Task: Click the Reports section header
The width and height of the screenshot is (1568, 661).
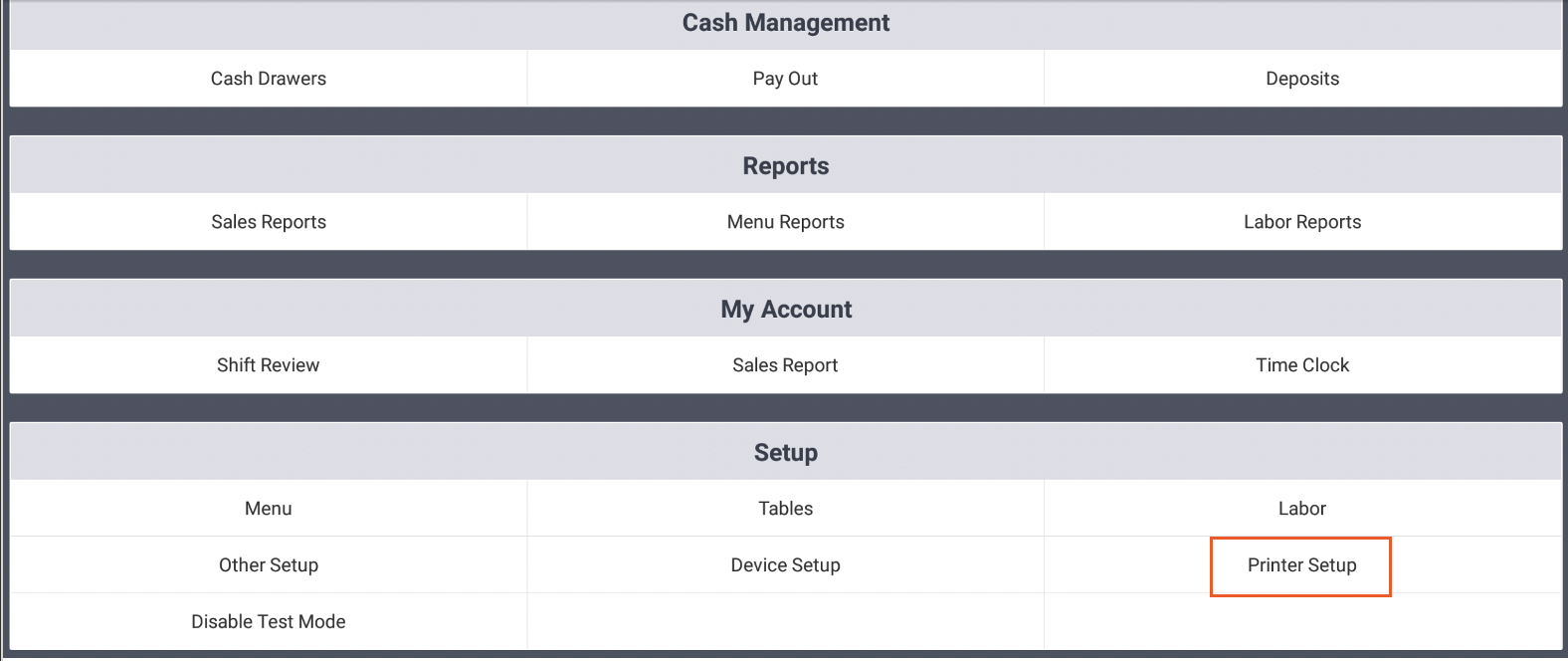Action: pos(785,166)
